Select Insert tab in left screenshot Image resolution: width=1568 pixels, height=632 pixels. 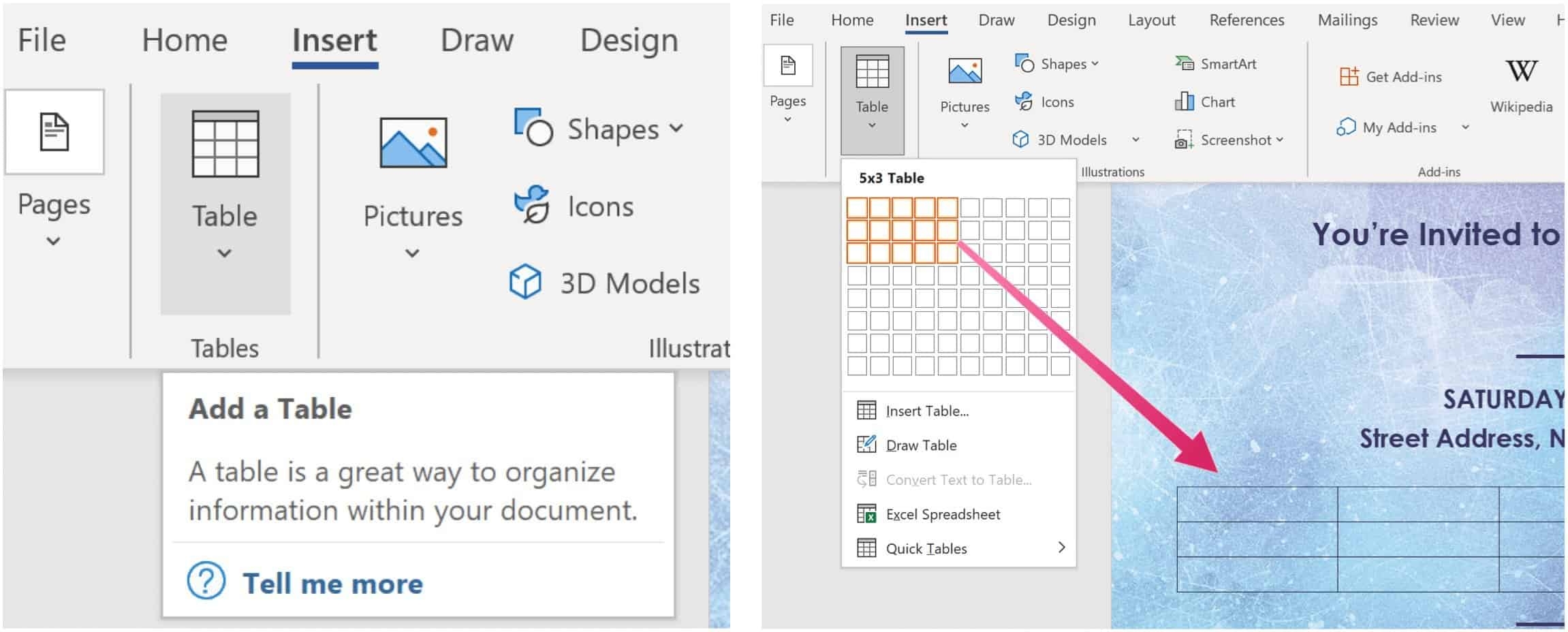pyautogui.click(x=334, y=40)
